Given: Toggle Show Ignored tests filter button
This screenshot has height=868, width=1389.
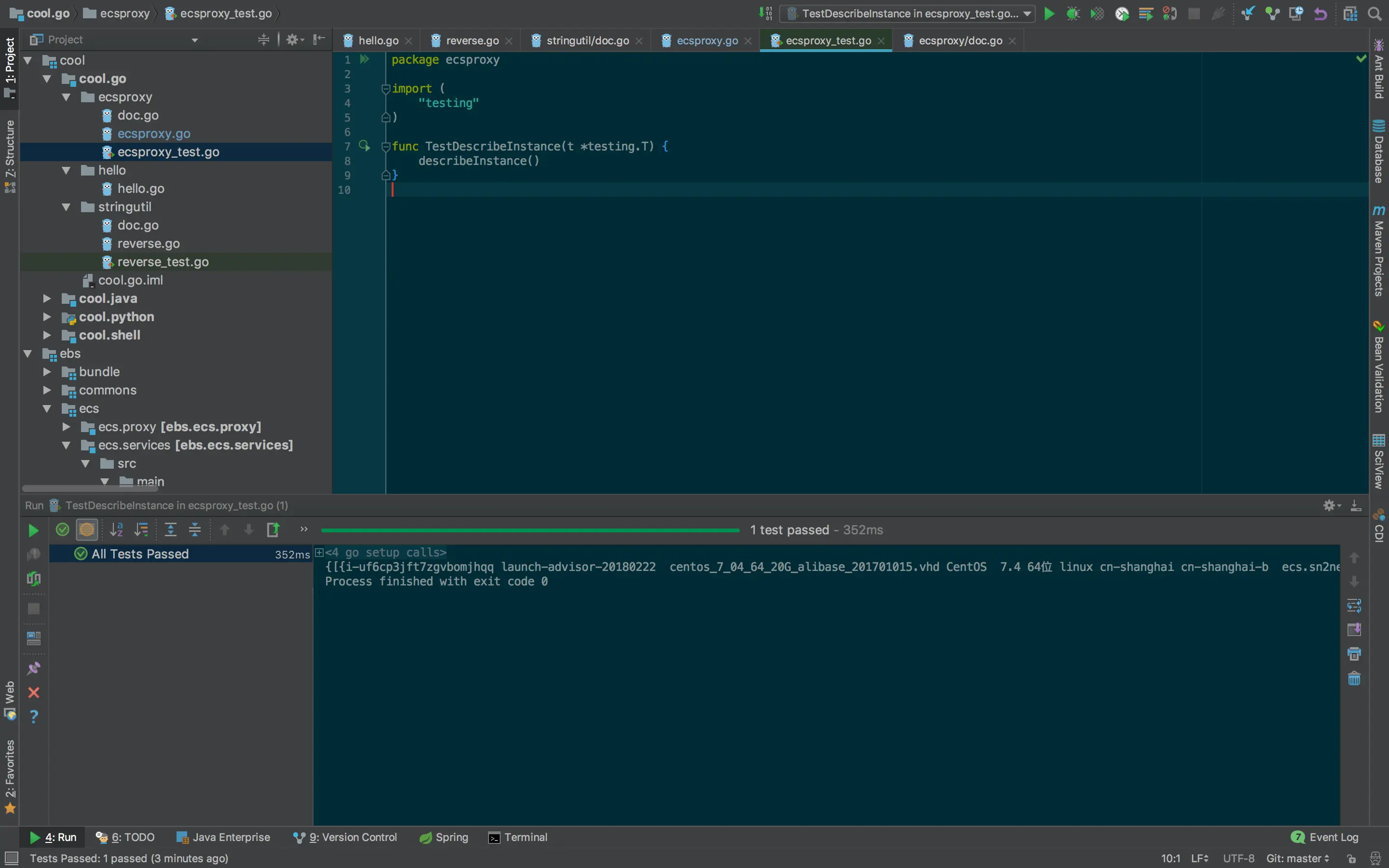Looking at the screenshot, I should [87, 530].
